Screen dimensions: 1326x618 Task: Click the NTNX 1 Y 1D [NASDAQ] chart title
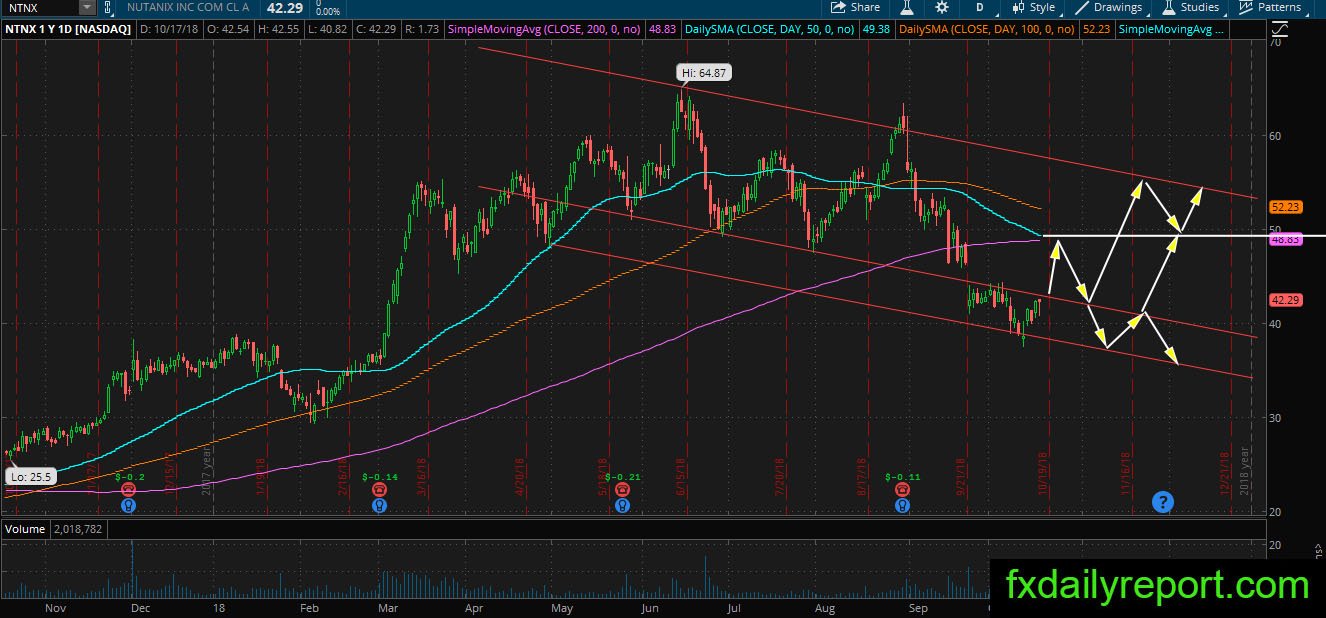(68, 30)
